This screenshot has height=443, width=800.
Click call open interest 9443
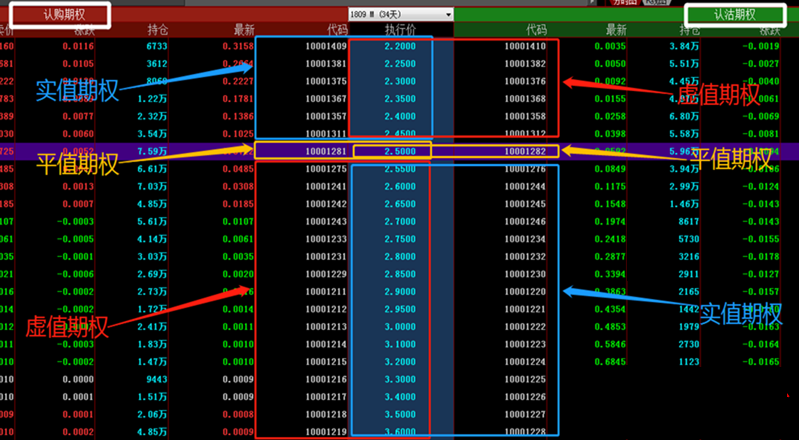157,379
